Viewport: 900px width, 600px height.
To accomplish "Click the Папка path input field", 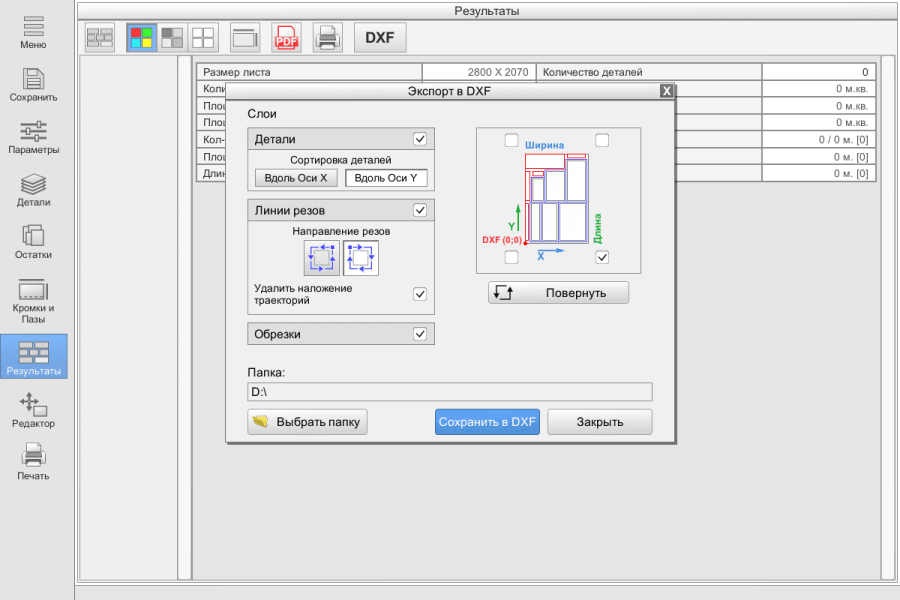I will point(450,392).
